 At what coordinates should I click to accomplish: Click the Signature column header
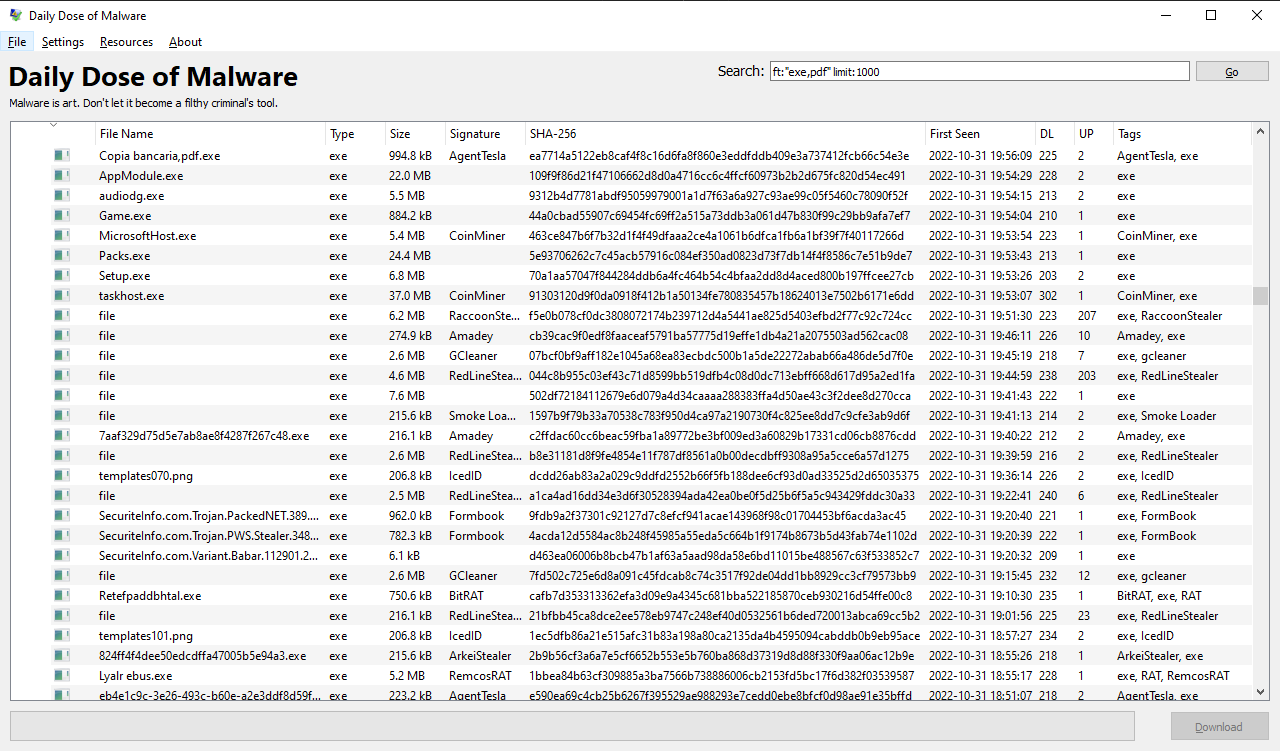[x=485, y=134]
